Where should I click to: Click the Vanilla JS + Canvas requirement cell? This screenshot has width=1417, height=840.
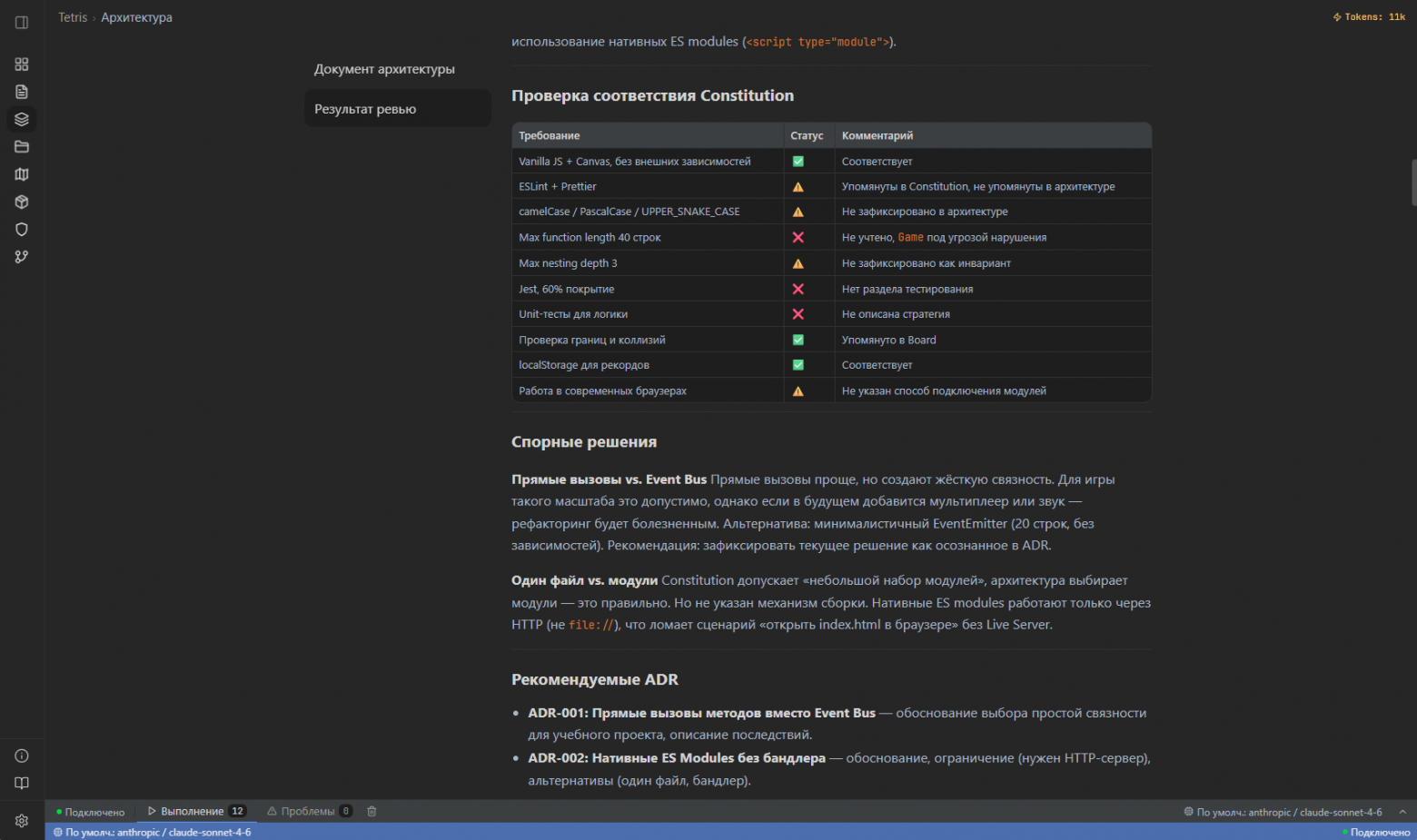coord(648,161)
